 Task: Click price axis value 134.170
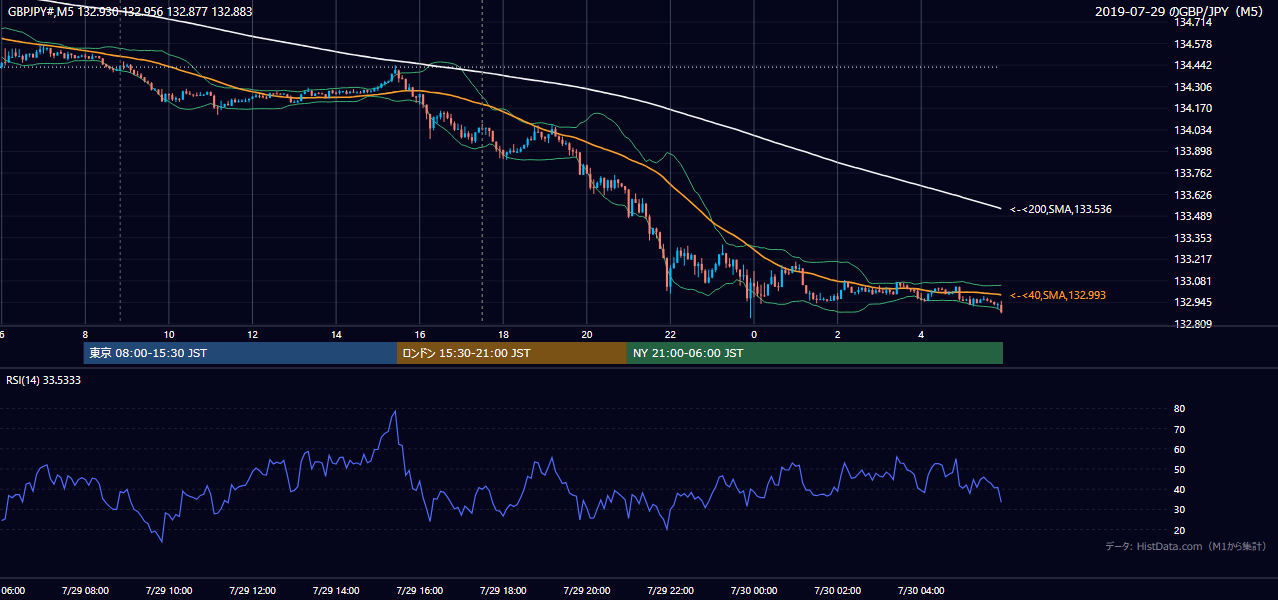(x=1191, y=108)
